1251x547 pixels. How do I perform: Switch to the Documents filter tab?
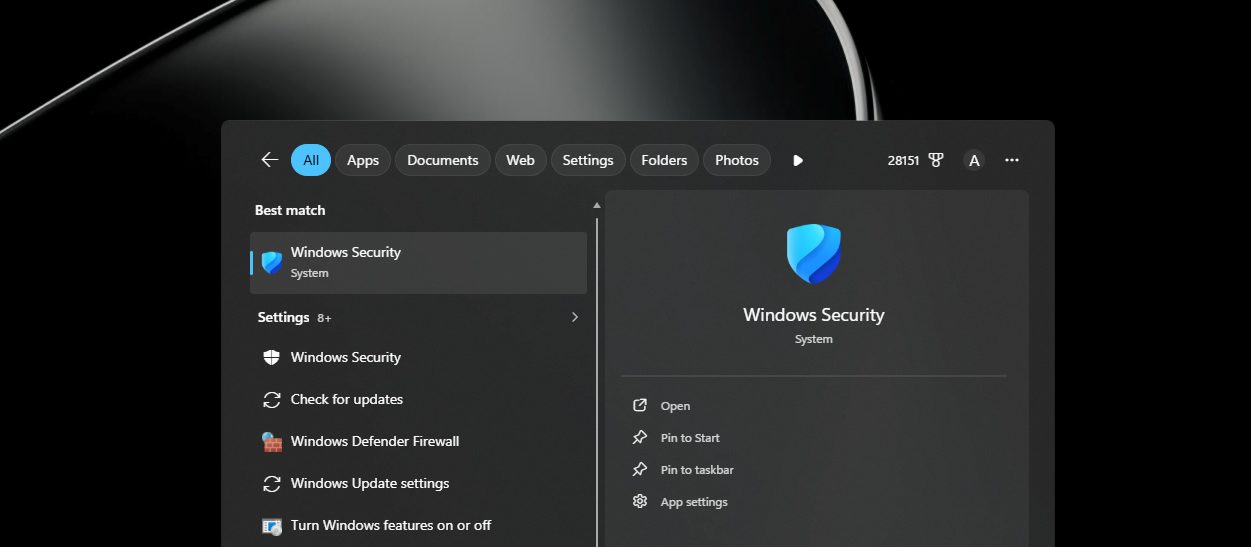pos(443,160)
